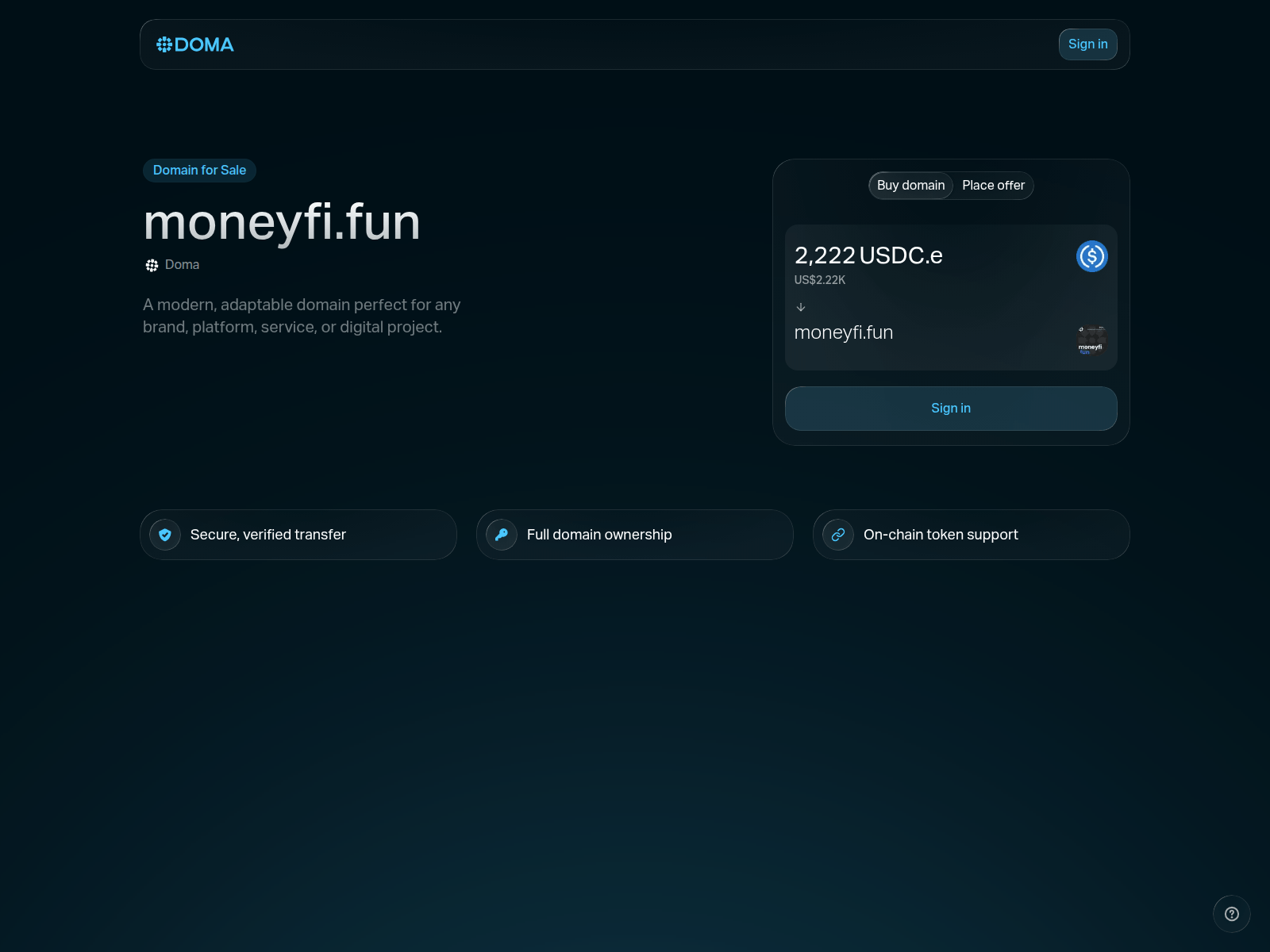Click the large Sign in button in purchase card
The height and width of the screenshot is (952, 1270).
pyautogui.click(x=951, y=409)
